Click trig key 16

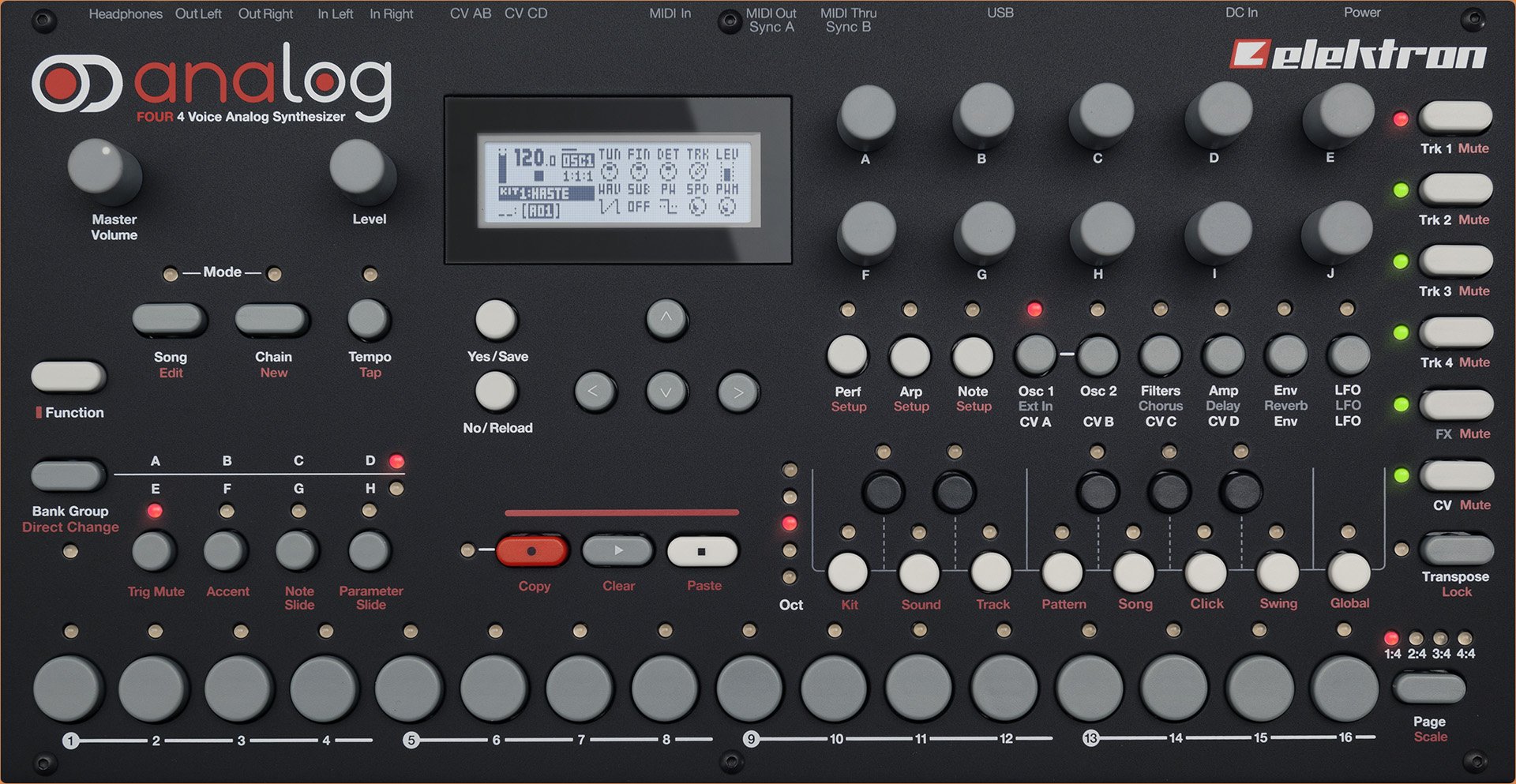(x=1344, y=687)
